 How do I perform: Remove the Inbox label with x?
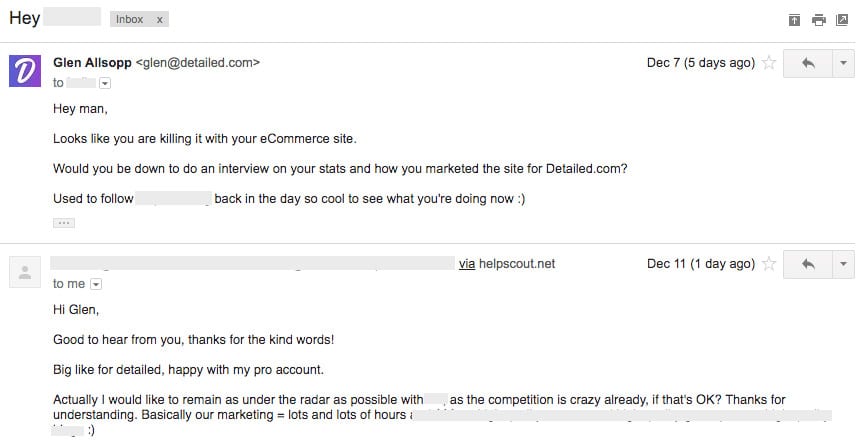coord(160,20)
